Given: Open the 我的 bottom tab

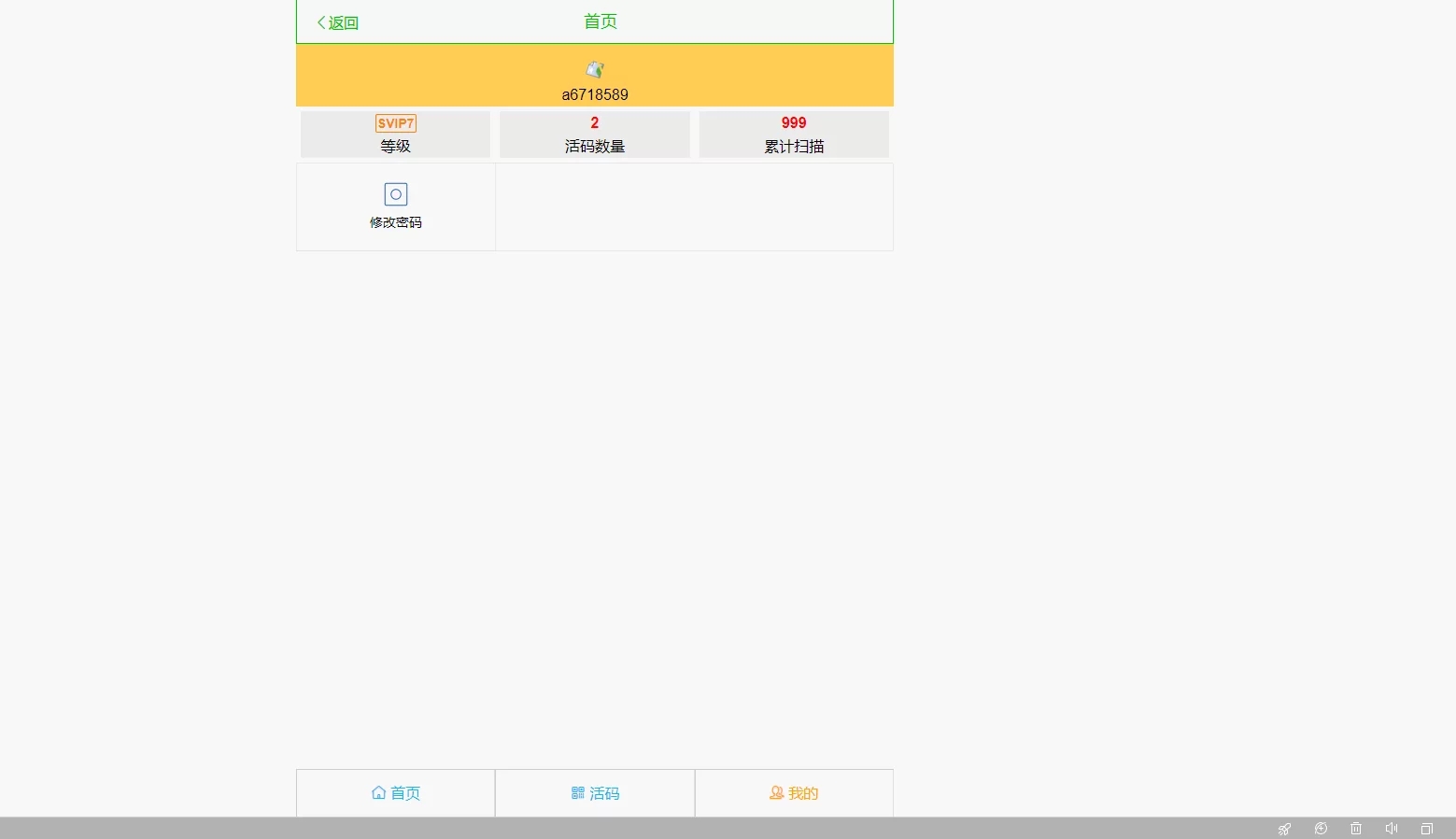Looking at the screenshot, I should click(x=794, y=793).
